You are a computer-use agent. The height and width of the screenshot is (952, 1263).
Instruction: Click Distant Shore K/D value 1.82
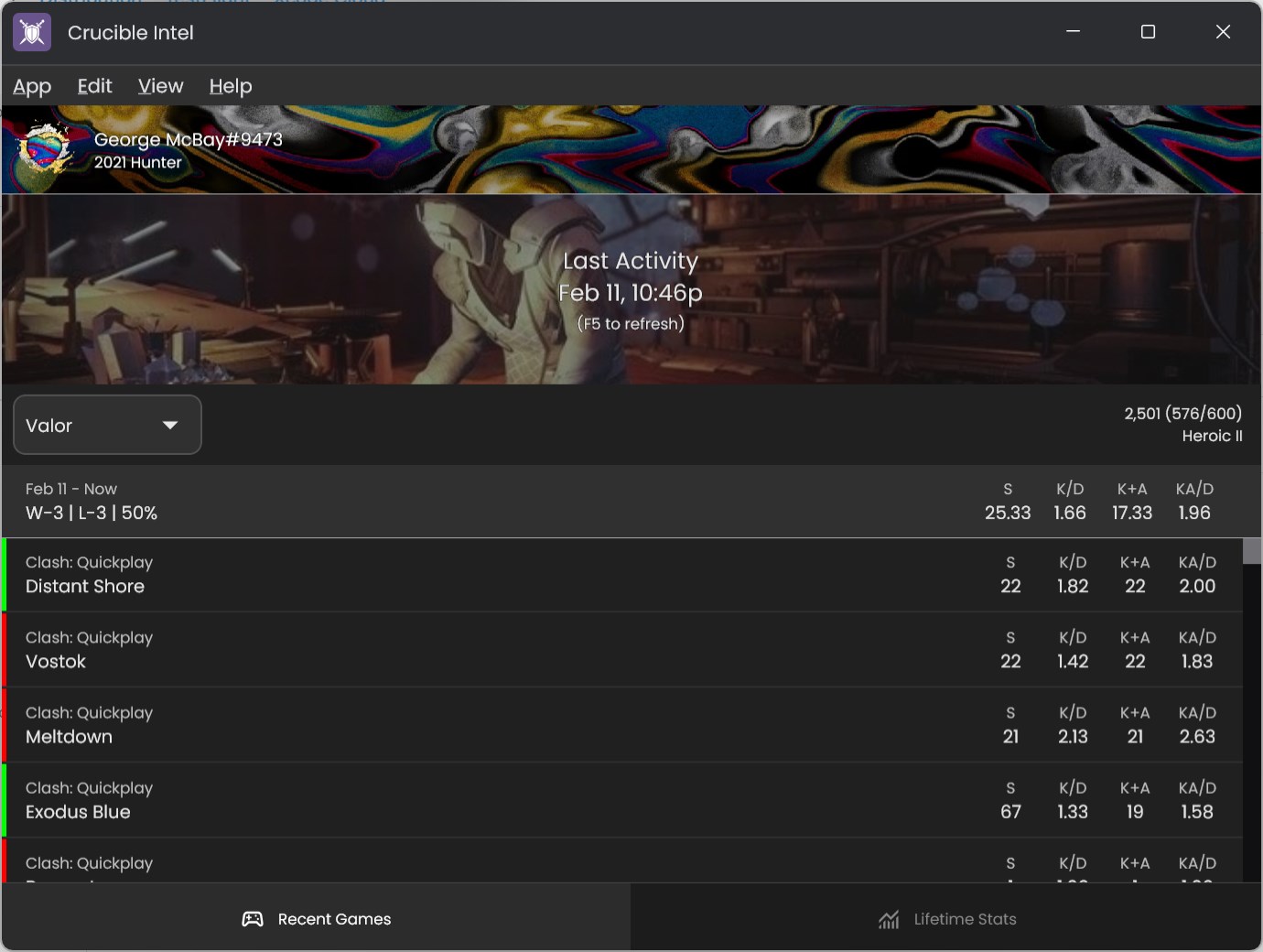pos(1073,586)
